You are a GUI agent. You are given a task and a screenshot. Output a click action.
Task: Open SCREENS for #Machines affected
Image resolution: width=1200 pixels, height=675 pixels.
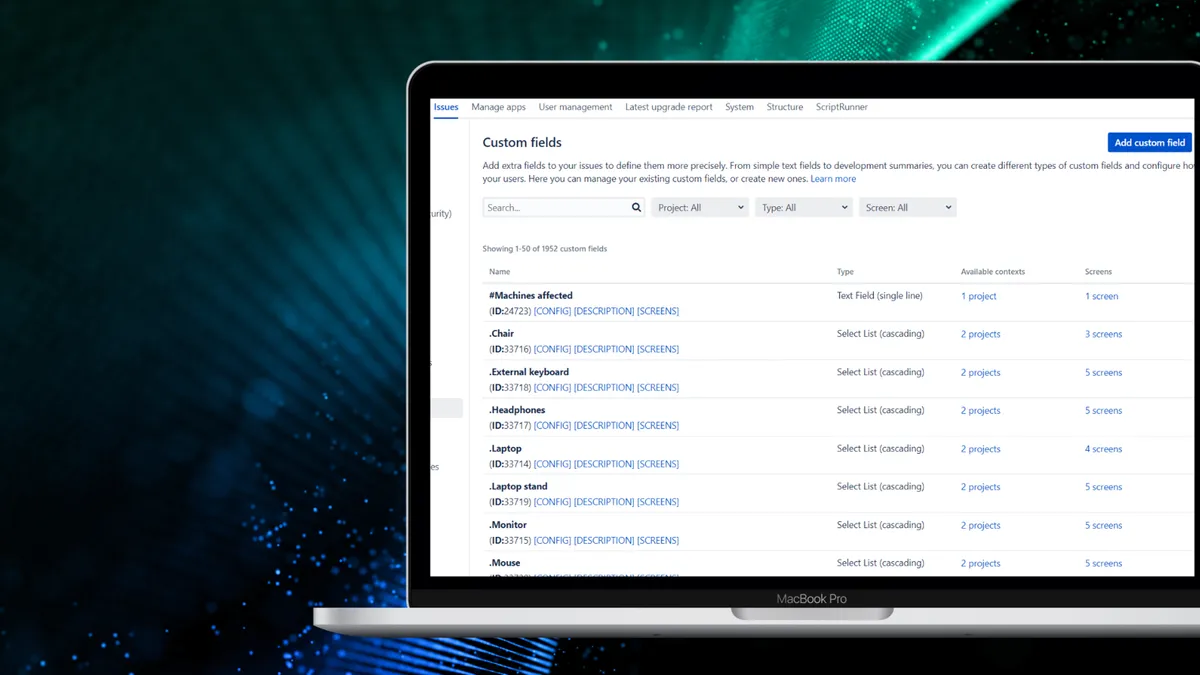(658, 311)
